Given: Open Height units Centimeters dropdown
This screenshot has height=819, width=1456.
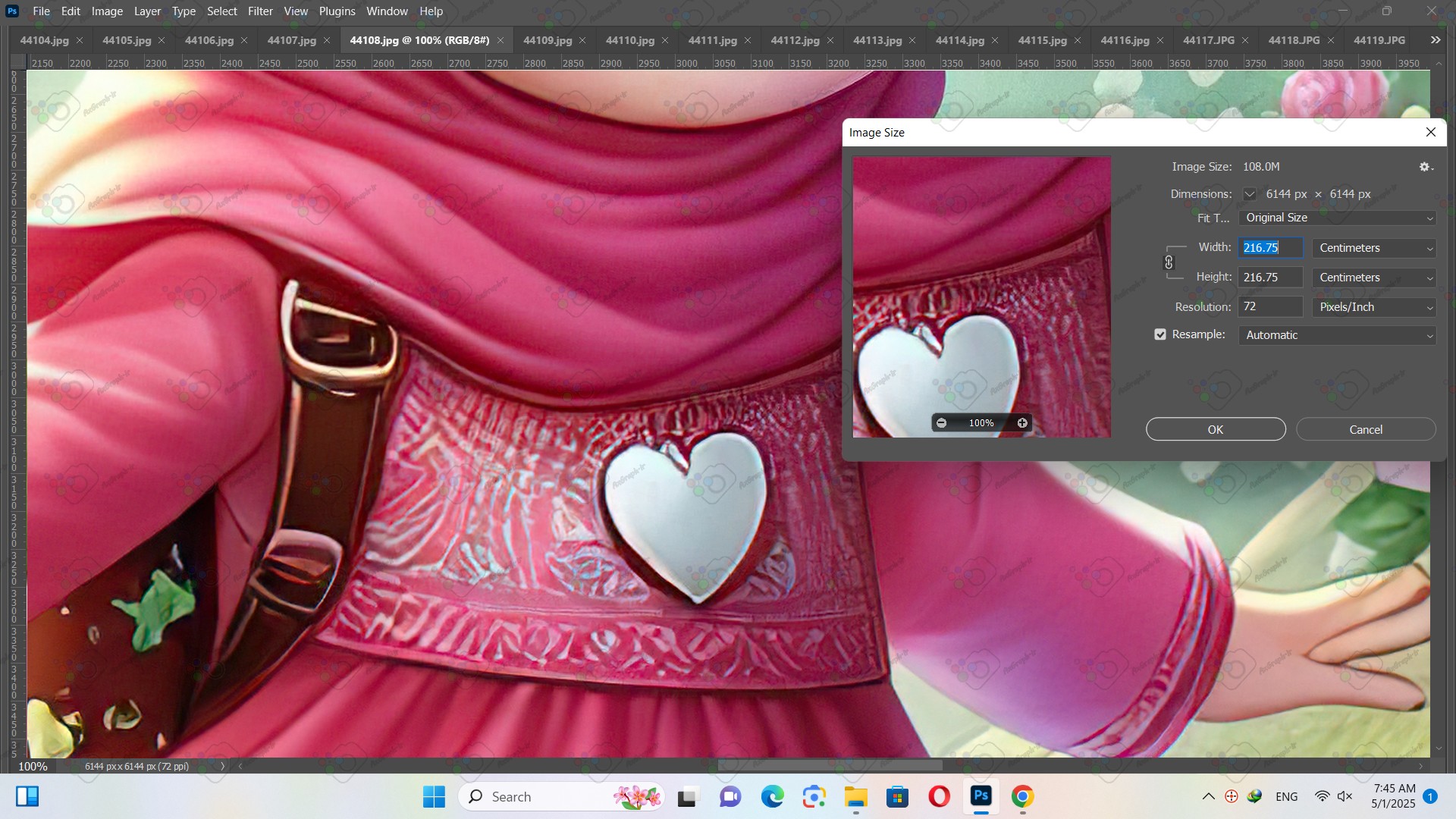Looking at the screenshot, I should (x=1374, y=278).
